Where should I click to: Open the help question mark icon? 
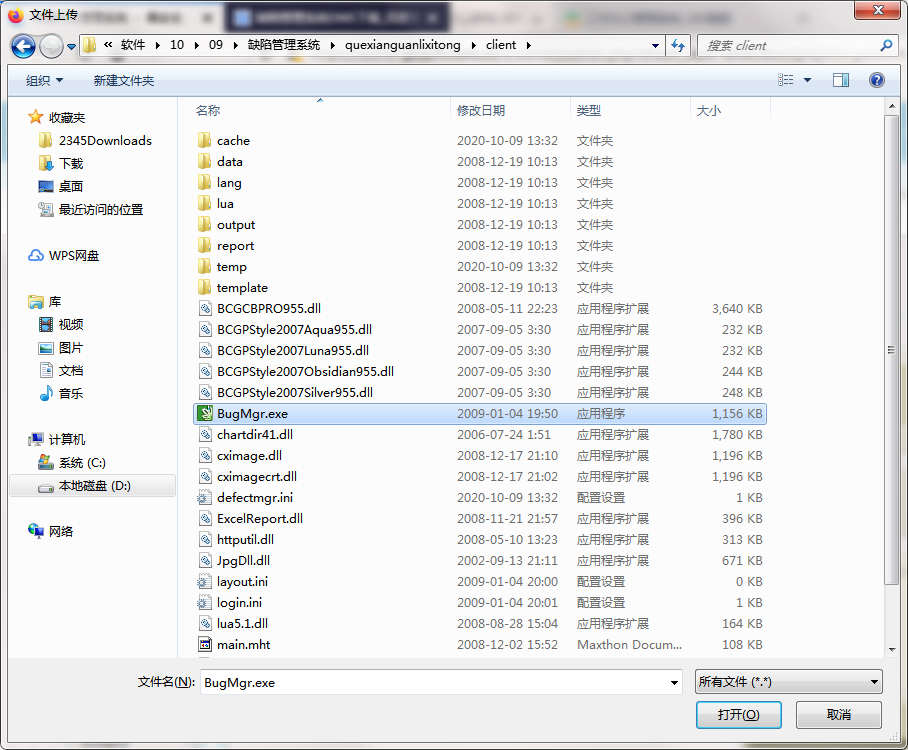876,80
